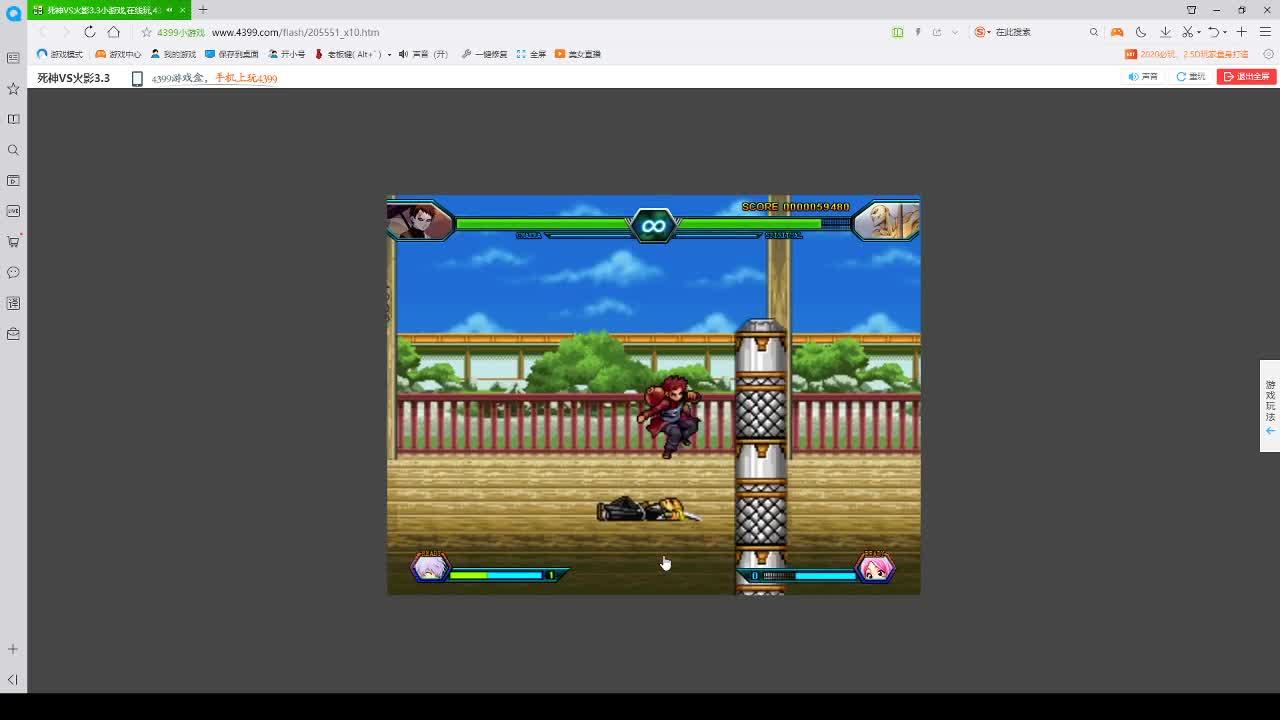Click the scissors screenshot tool
1280x720 pixels.
click(1187, 32)
